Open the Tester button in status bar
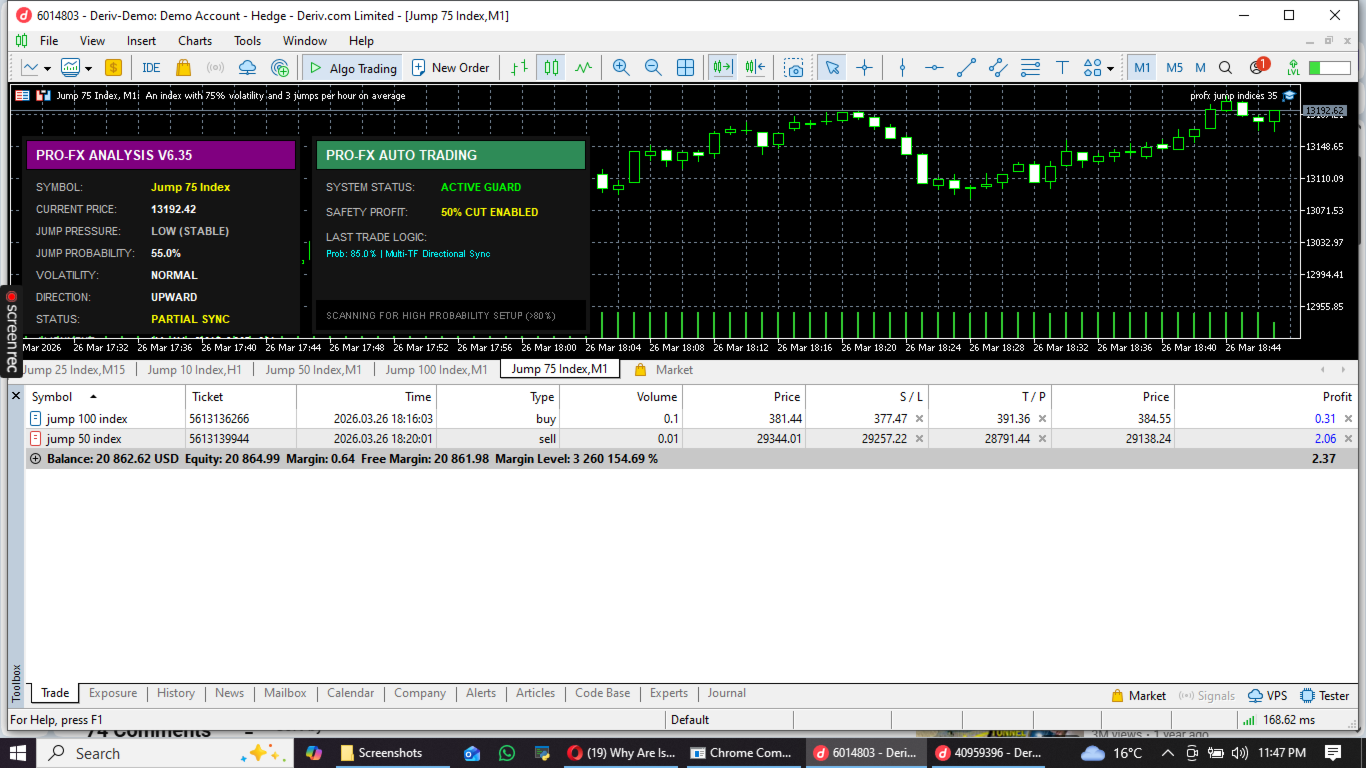This screenshot has height=768, width=1366. [1325, 696]
